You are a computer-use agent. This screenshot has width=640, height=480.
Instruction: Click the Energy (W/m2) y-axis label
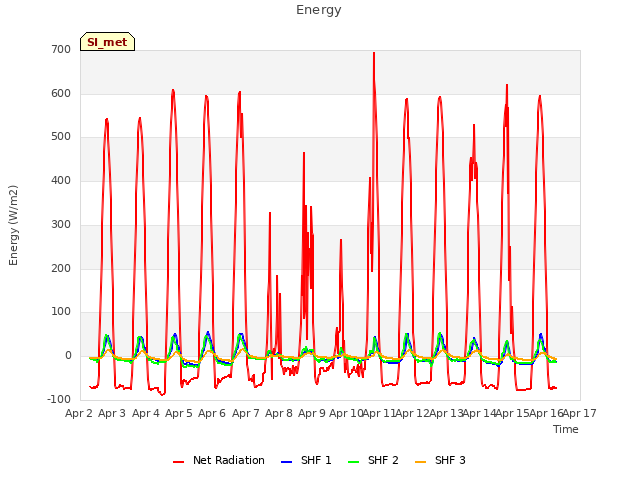[x=13, y=225]
